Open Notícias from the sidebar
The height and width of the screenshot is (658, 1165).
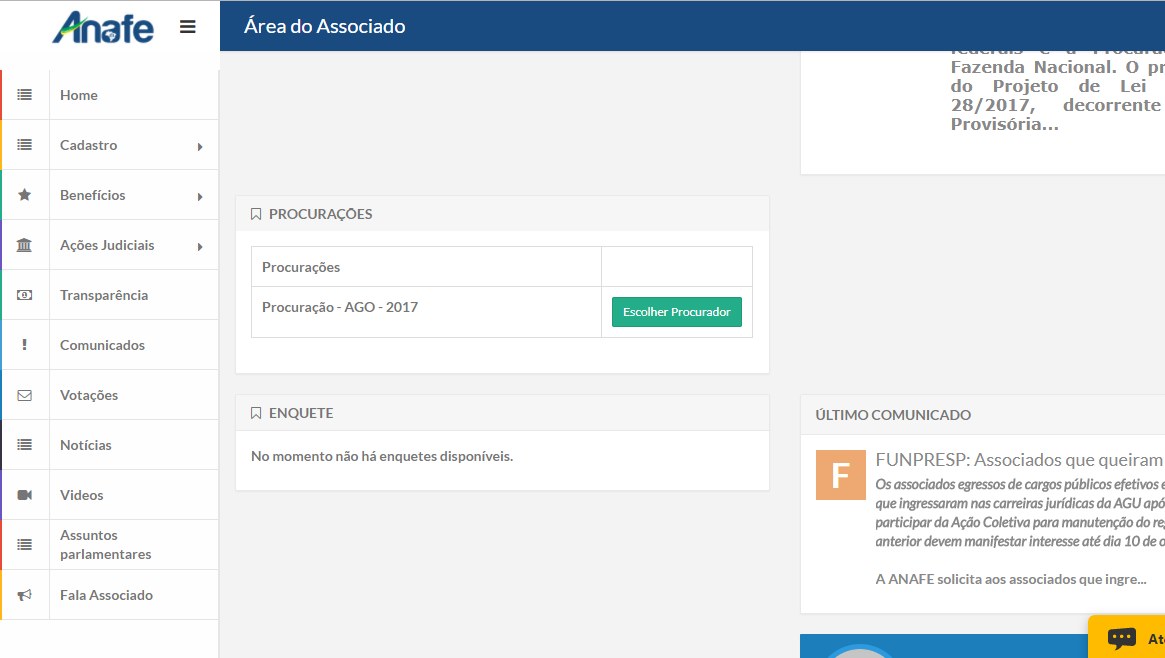coord(86,445)
